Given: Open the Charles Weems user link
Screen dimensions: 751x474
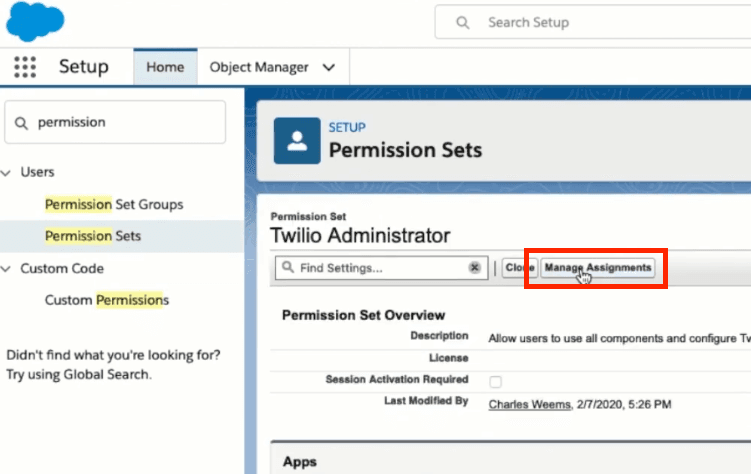Looking at the screenshot, I should [x=530, y=405].
